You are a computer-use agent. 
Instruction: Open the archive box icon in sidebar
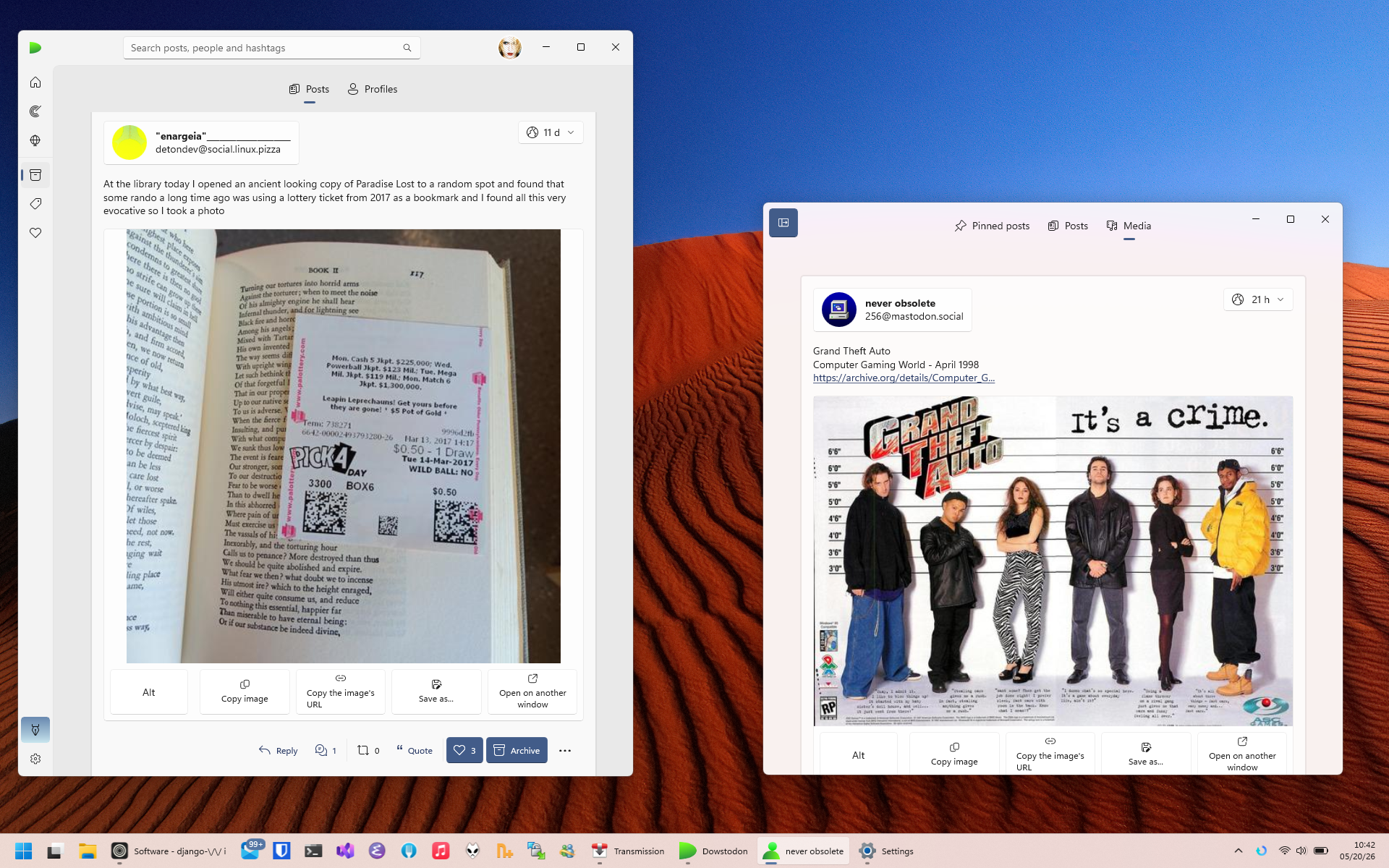35,175
